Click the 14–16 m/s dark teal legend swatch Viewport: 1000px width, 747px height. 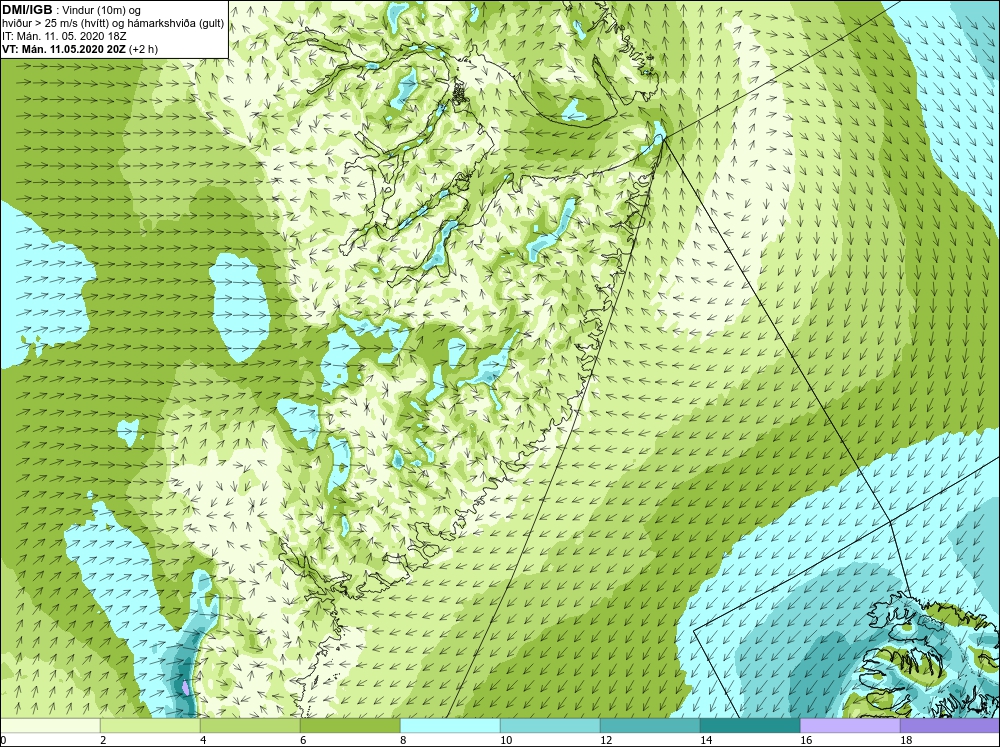750,726
